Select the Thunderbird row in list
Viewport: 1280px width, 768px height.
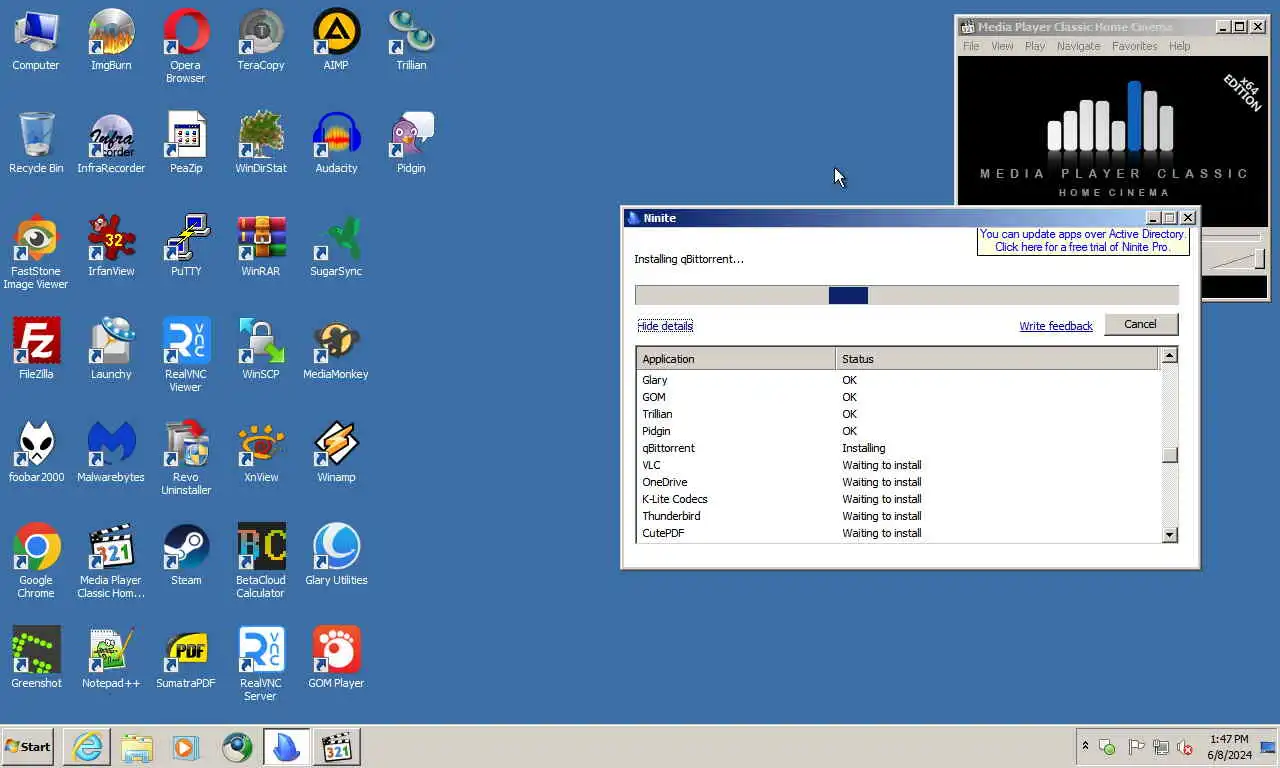[898, 516]
